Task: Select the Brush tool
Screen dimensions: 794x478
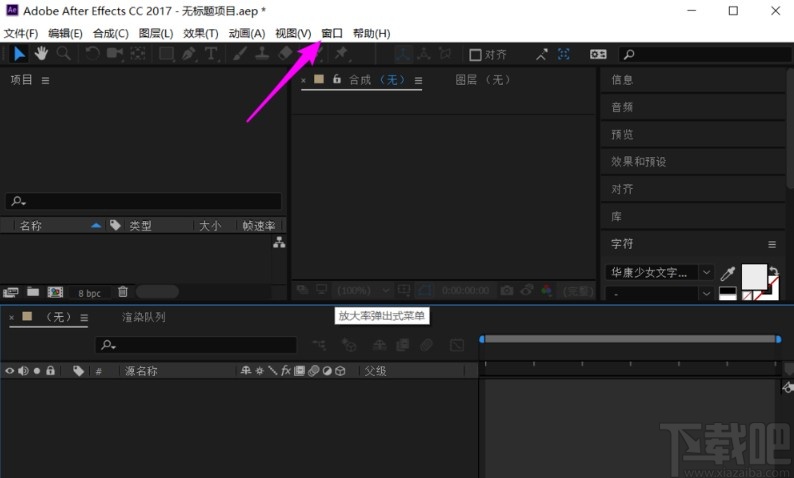Action: 240,54
